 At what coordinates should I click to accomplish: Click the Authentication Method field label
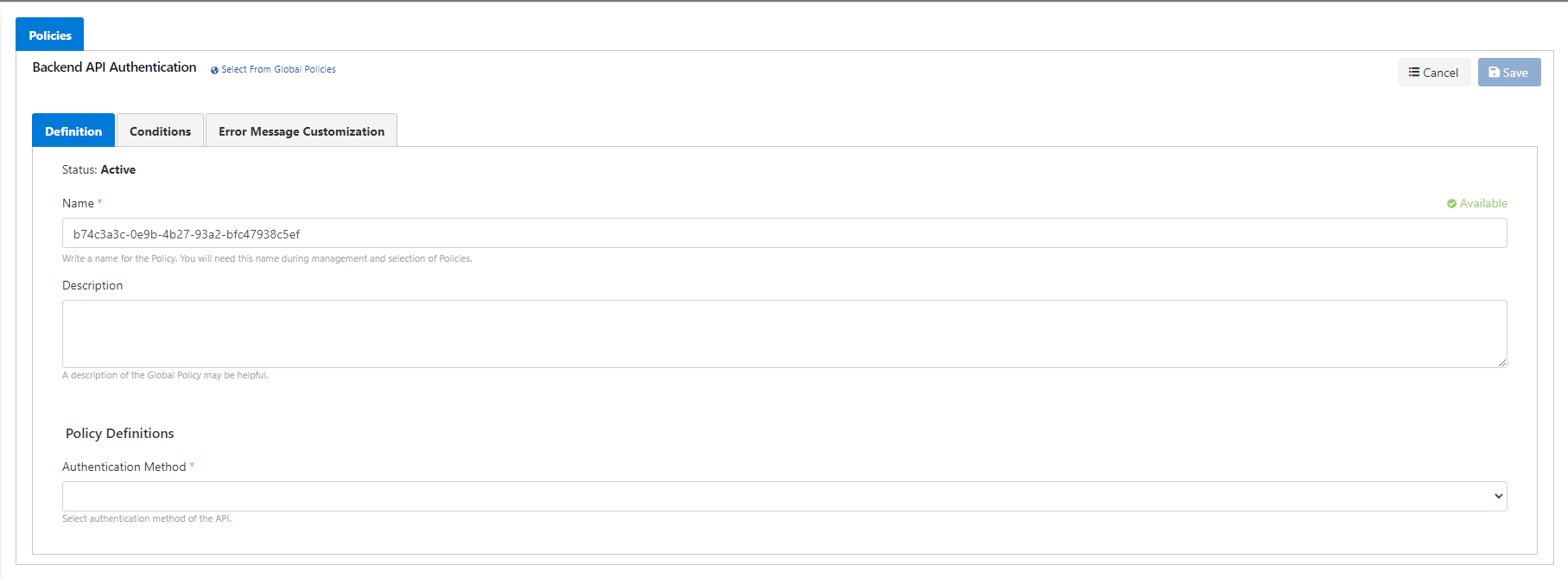tap(124, 467)
